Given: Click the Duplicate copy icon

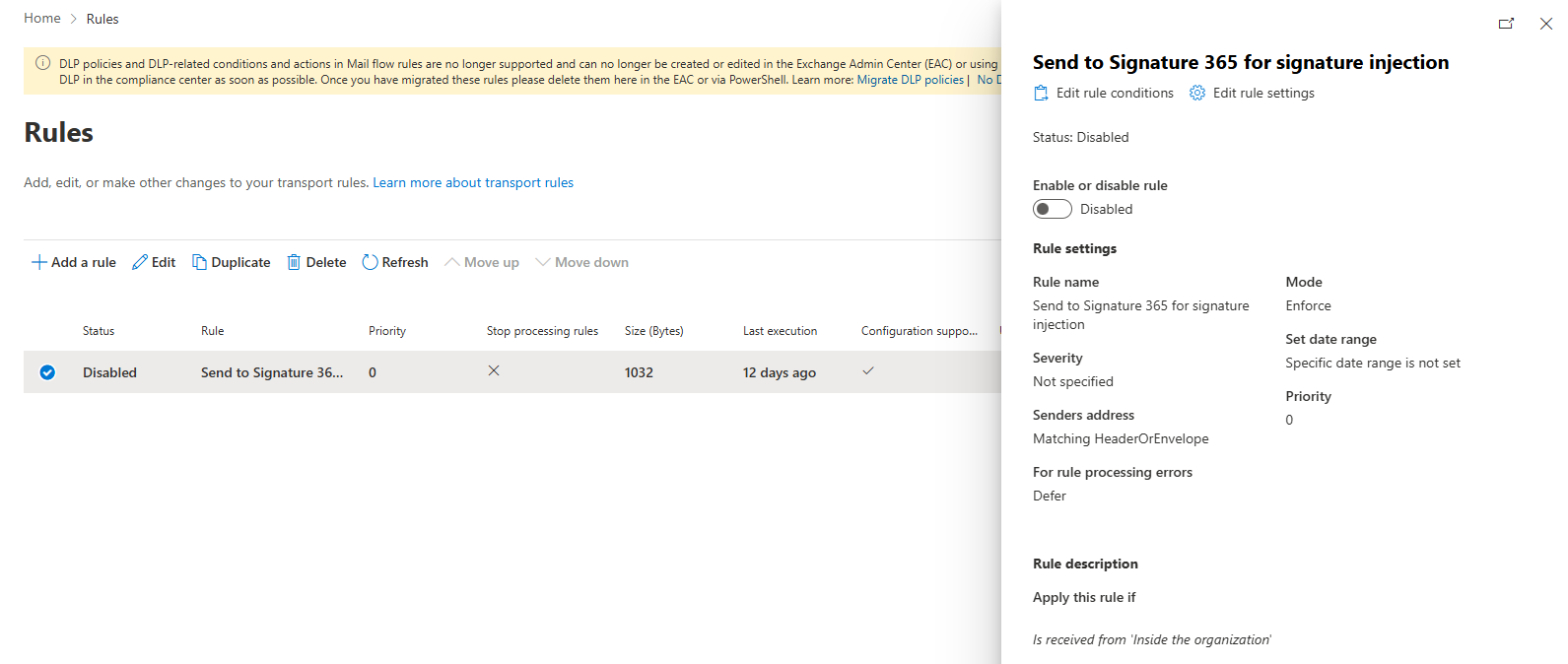Looking at the screenshot, I should 199,262.
